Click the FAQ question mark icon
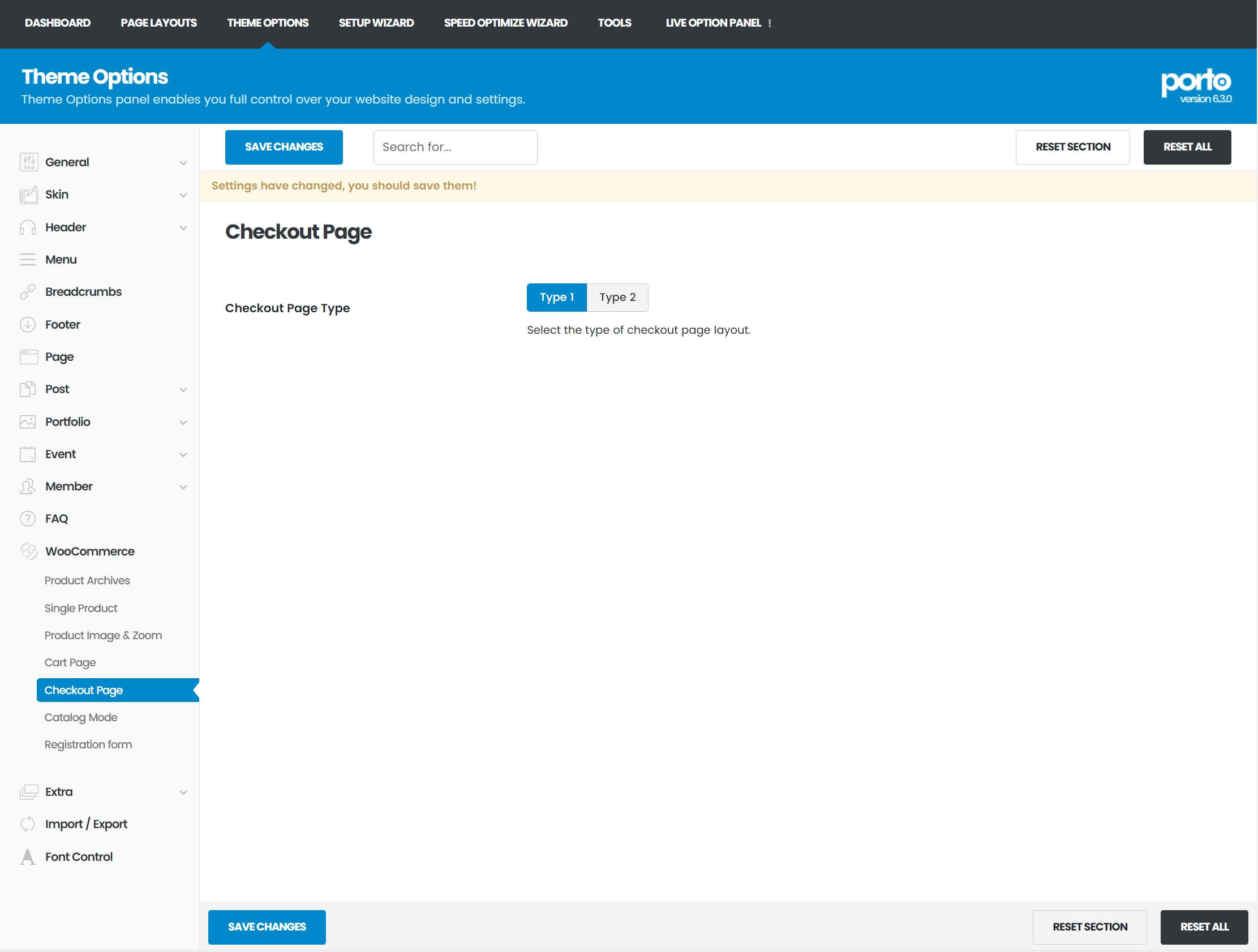The image size is (1258, 952). (x=28, y=519)
